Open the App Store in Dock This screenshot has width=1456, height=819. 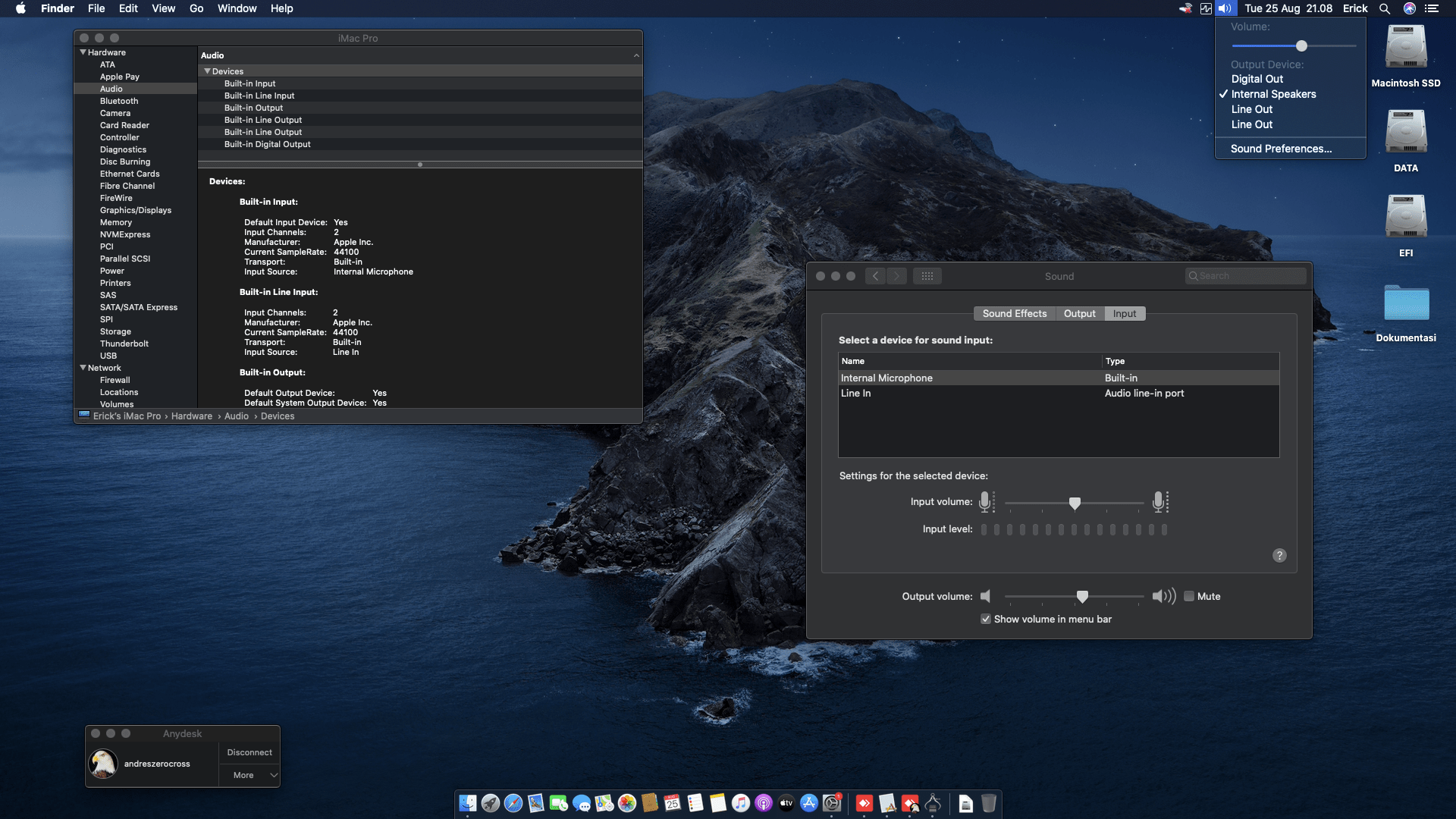[x=809, y=803]
